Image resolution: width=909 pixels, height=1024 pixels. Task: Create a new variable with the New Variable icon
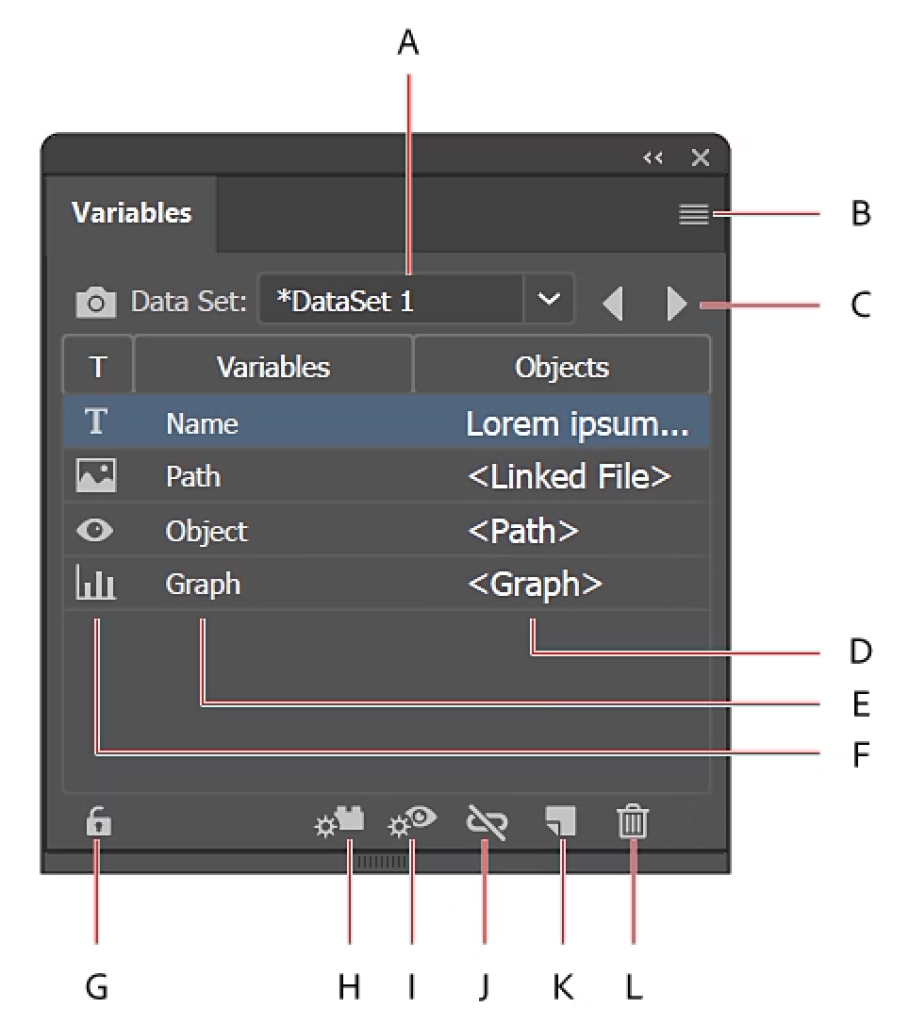coord(560,822)
